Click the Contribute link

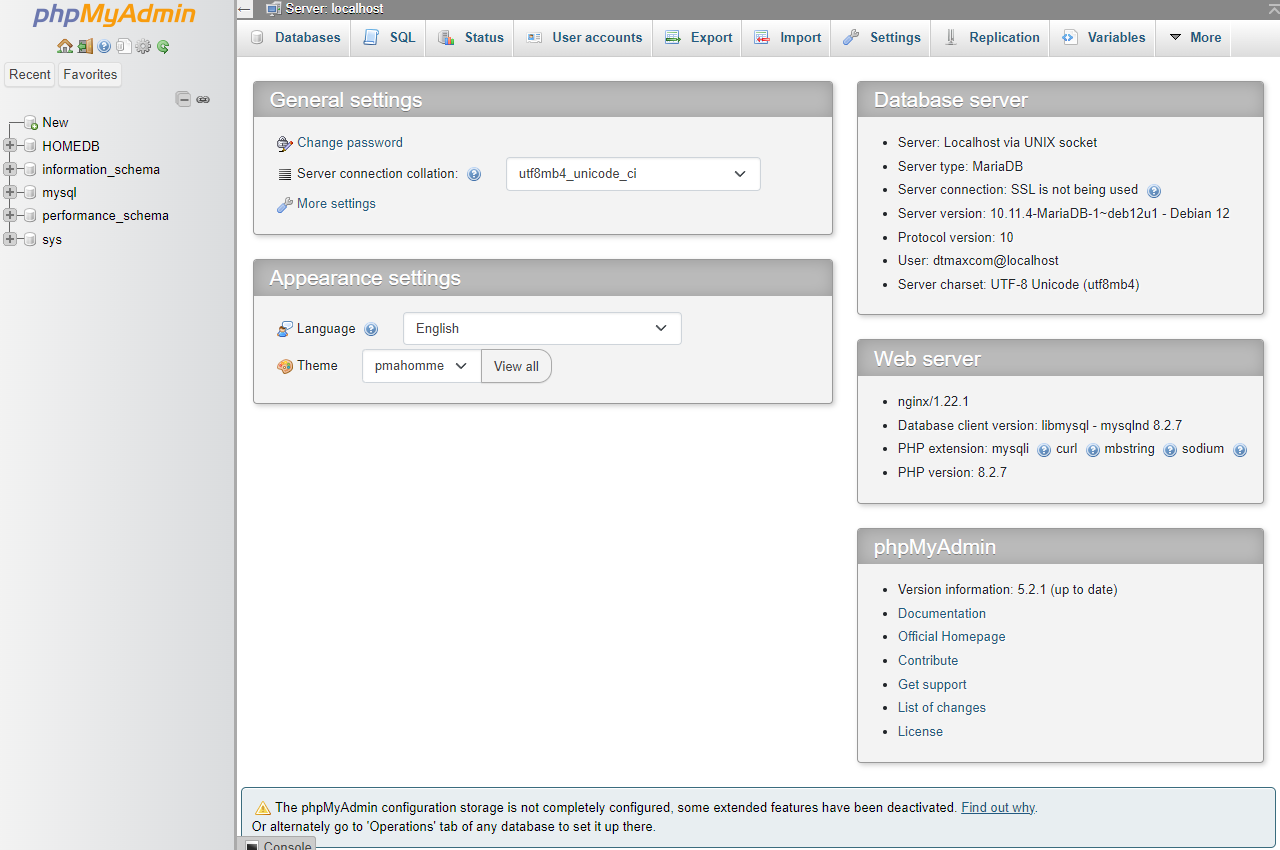point(928,661)
